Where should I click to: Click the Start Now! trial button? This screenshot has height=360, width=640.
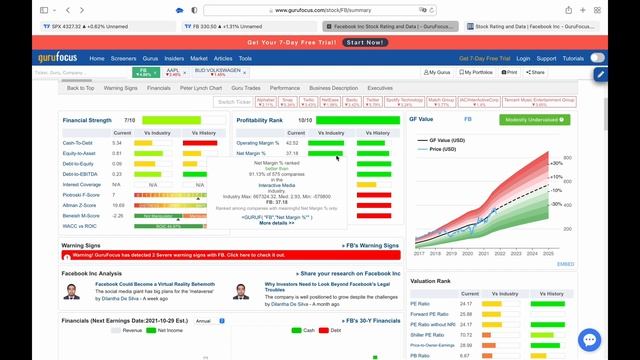pyautogui.click(x=365, y=42)
